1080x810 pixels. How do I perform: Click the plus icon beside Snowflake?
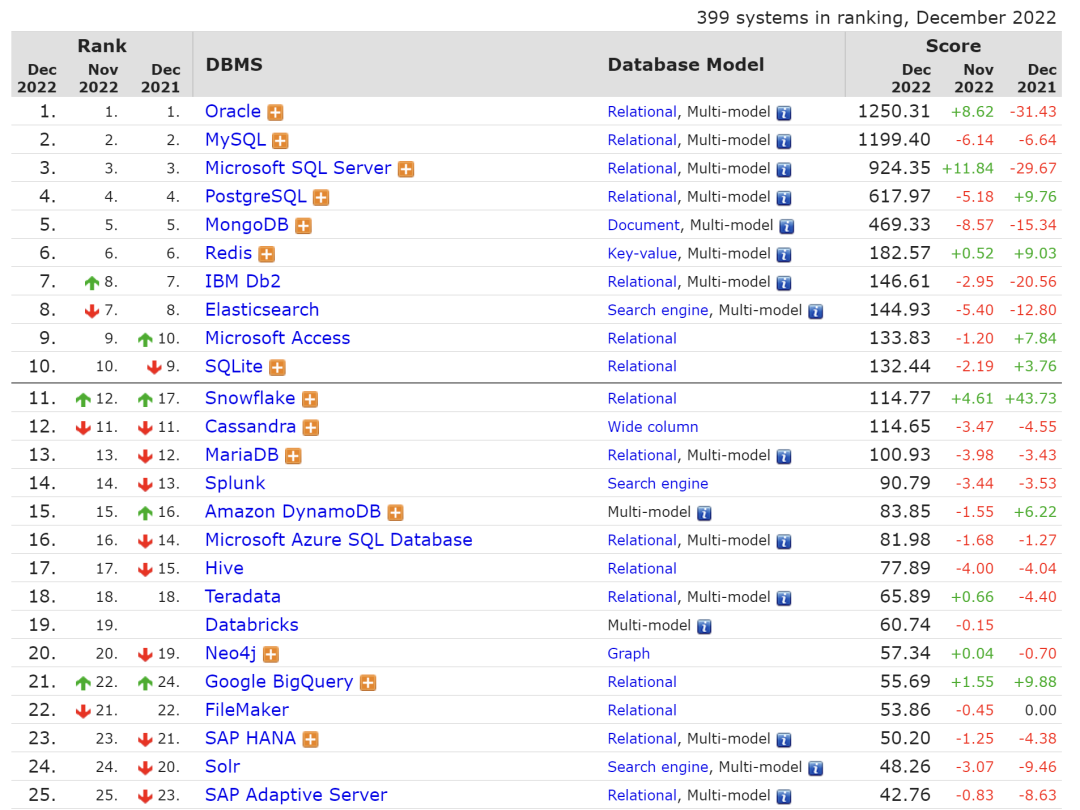click(x=310, y=399)
